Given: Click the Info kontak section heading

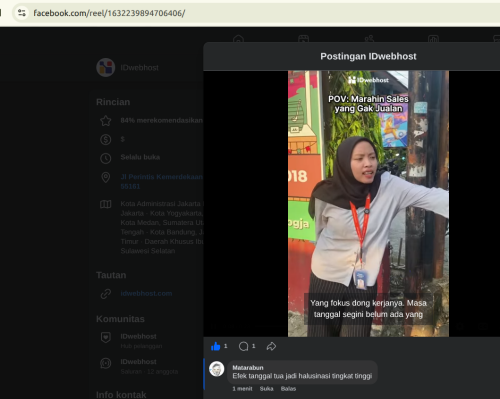Looking at the screenshot, I should (121, 394).
